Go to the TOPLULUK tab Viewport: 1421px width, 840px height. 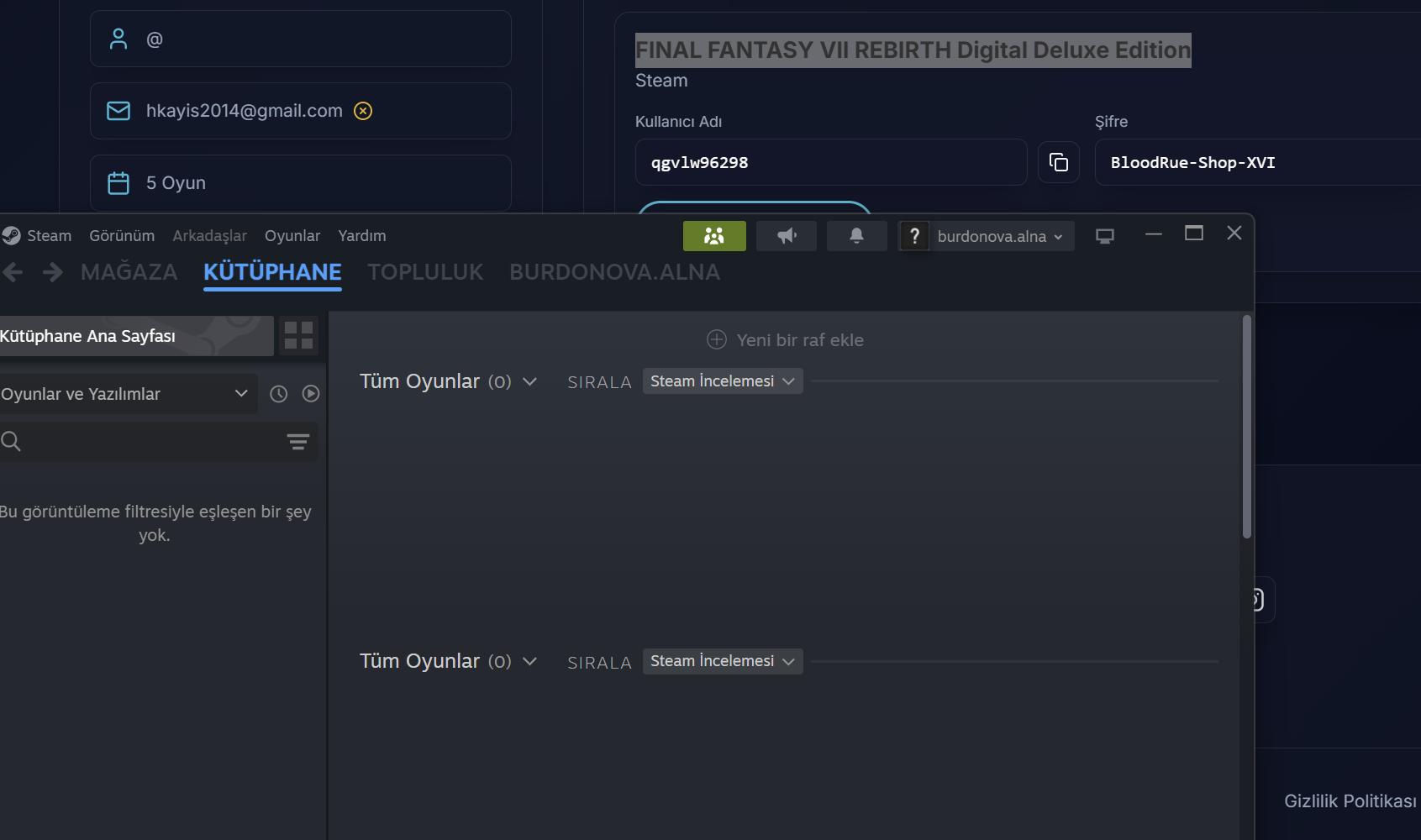[x=425, y=272]
